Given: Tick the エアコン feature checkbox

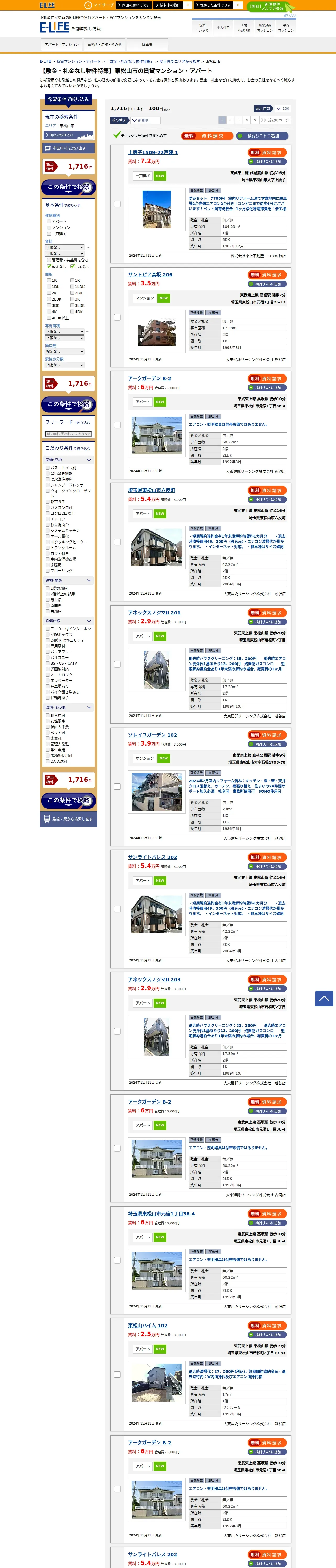Looking at the screenshot, I should 48,519.
